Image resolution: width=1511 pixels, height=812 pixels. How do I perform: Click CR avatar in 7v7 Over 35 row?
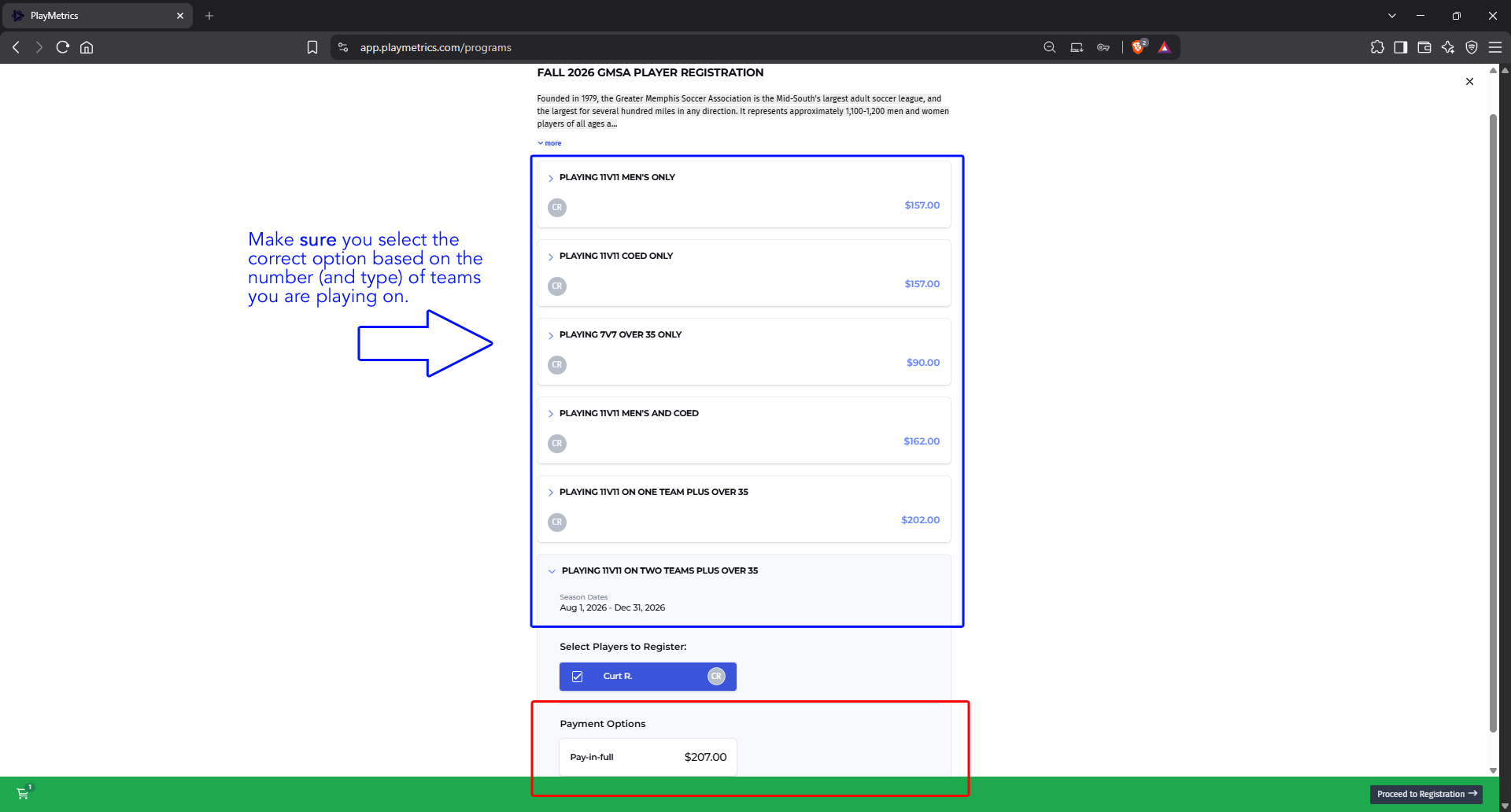[x=557, y=365]
